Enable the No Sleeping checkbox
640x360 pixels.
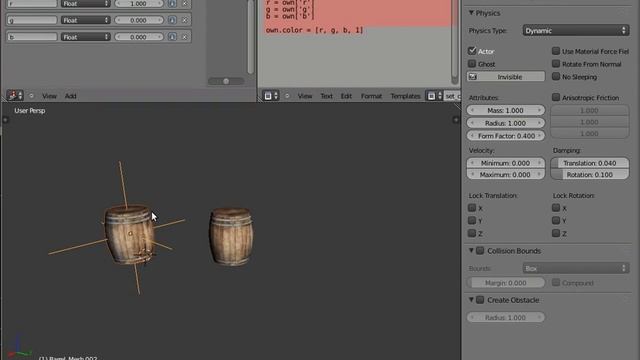[556, 76]
